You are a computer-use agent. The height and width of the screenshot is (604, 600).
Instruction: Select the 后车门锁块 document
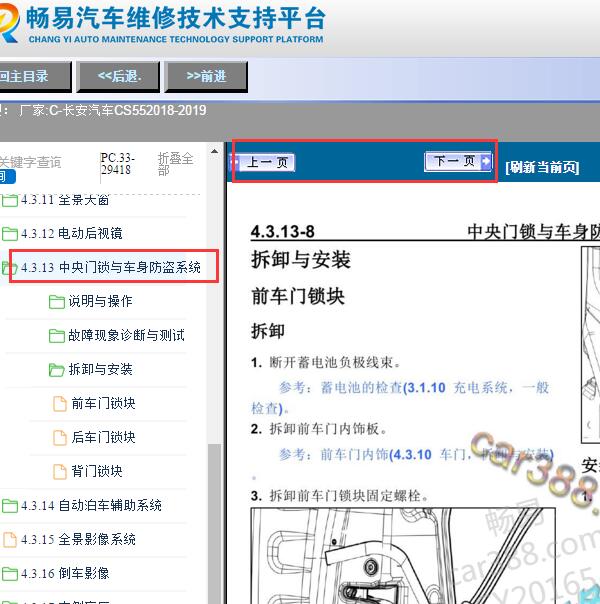(103, 437)
